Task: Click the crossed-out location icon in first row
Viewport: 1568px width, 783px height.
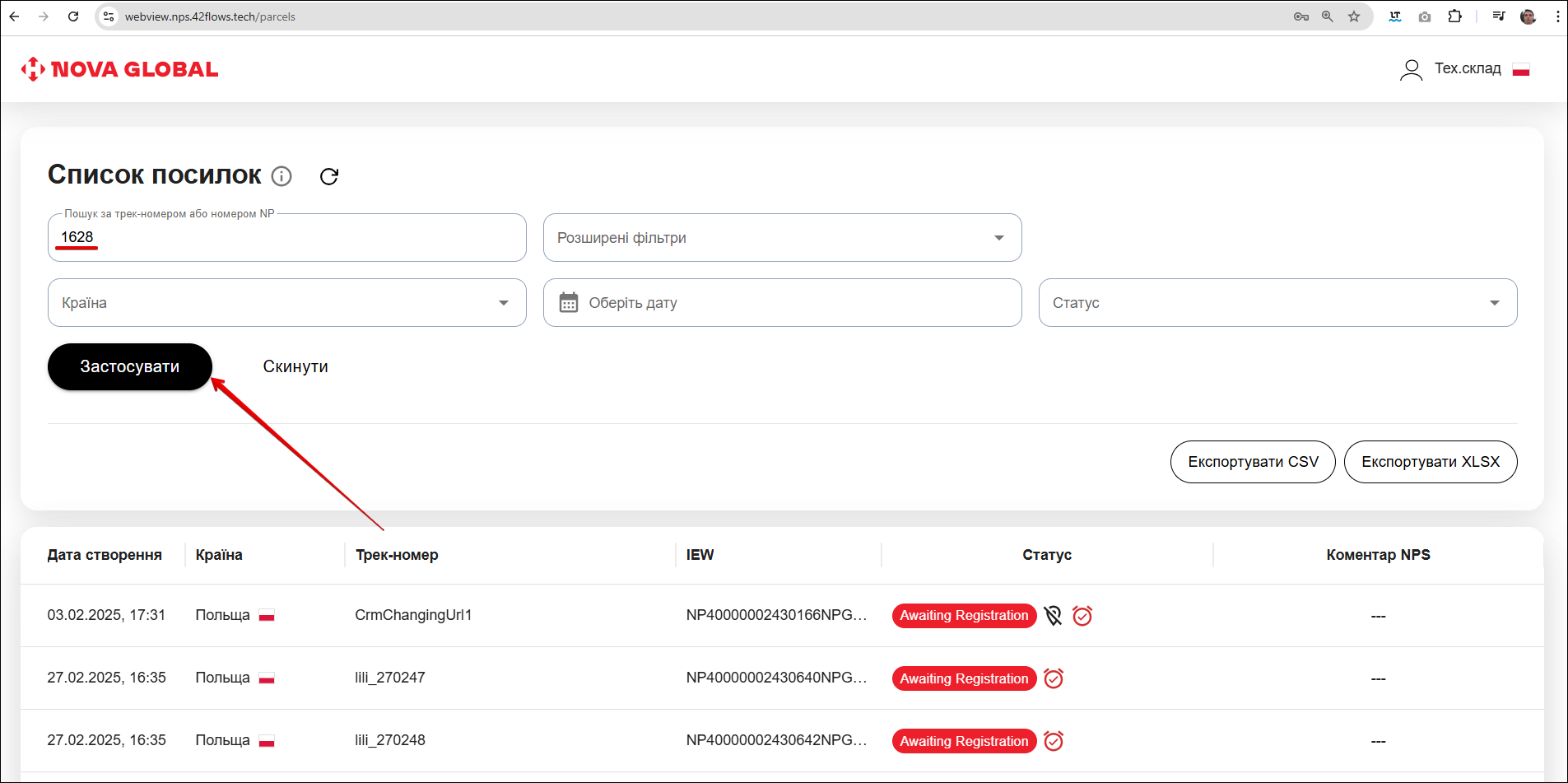Action: coord(1053,616)
